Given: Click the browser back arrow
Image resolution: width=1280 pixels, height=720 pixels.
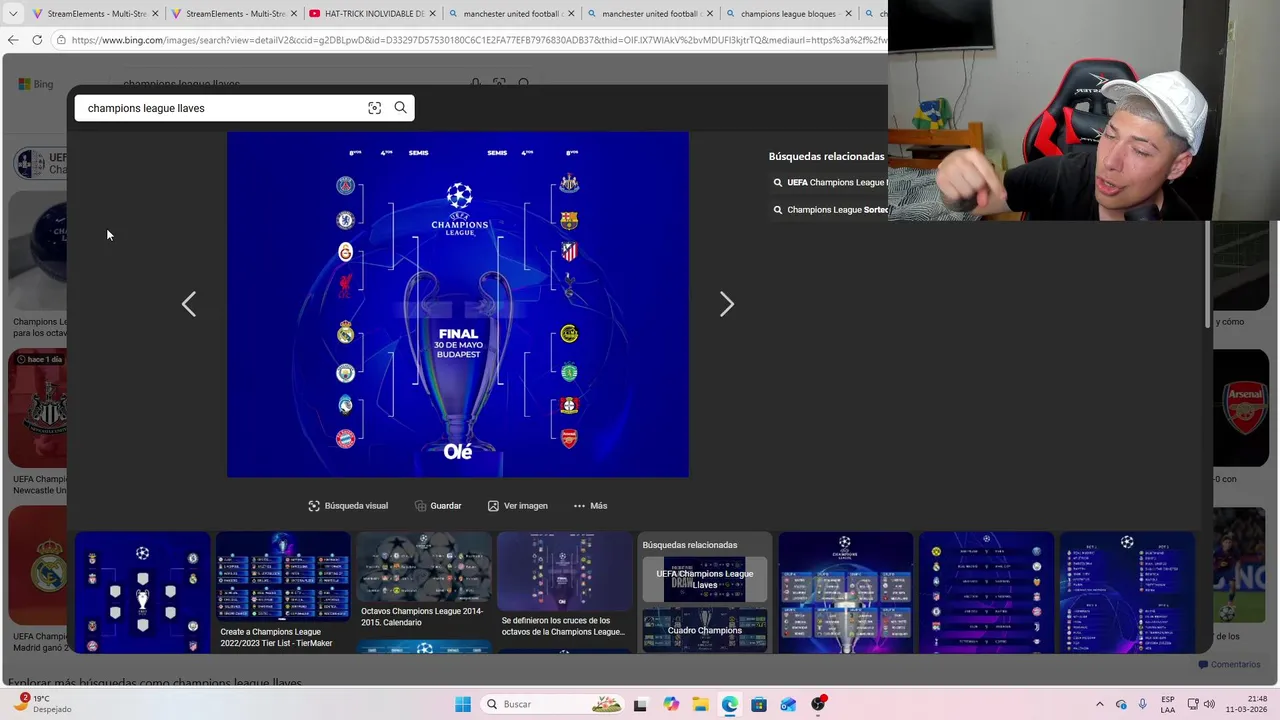Looking at the screenshot, I should pos(13,40).
